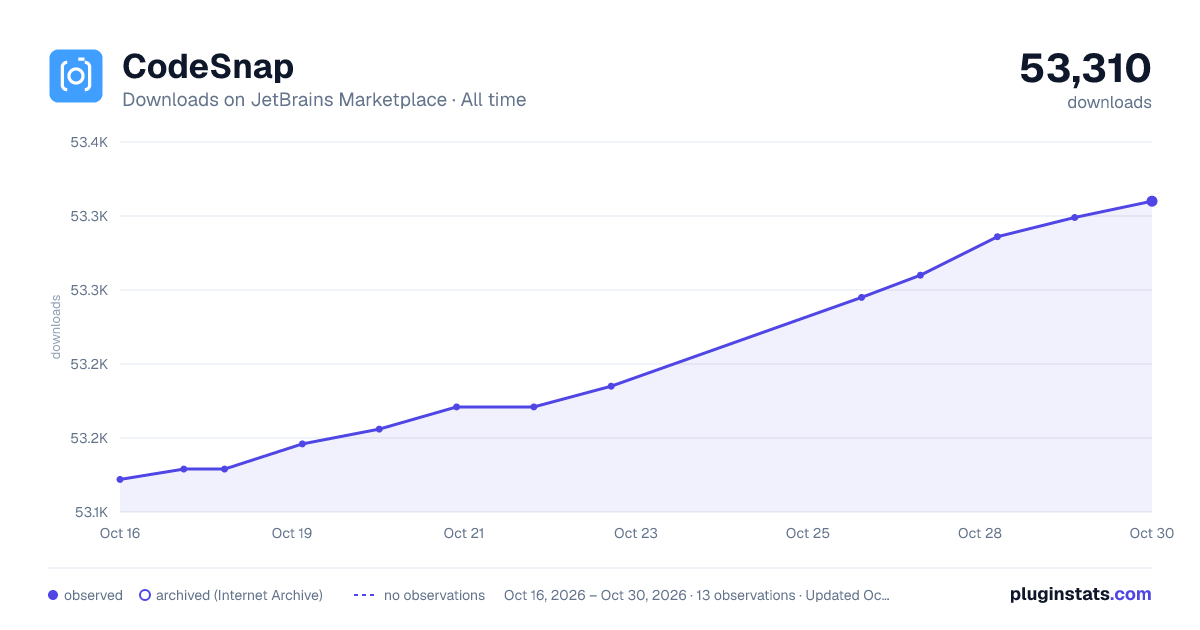The height and width of the screenshot is (630, 1200).
Task: Click the hollow 'archived' legend circle
Action: click(x=145, y=595)
